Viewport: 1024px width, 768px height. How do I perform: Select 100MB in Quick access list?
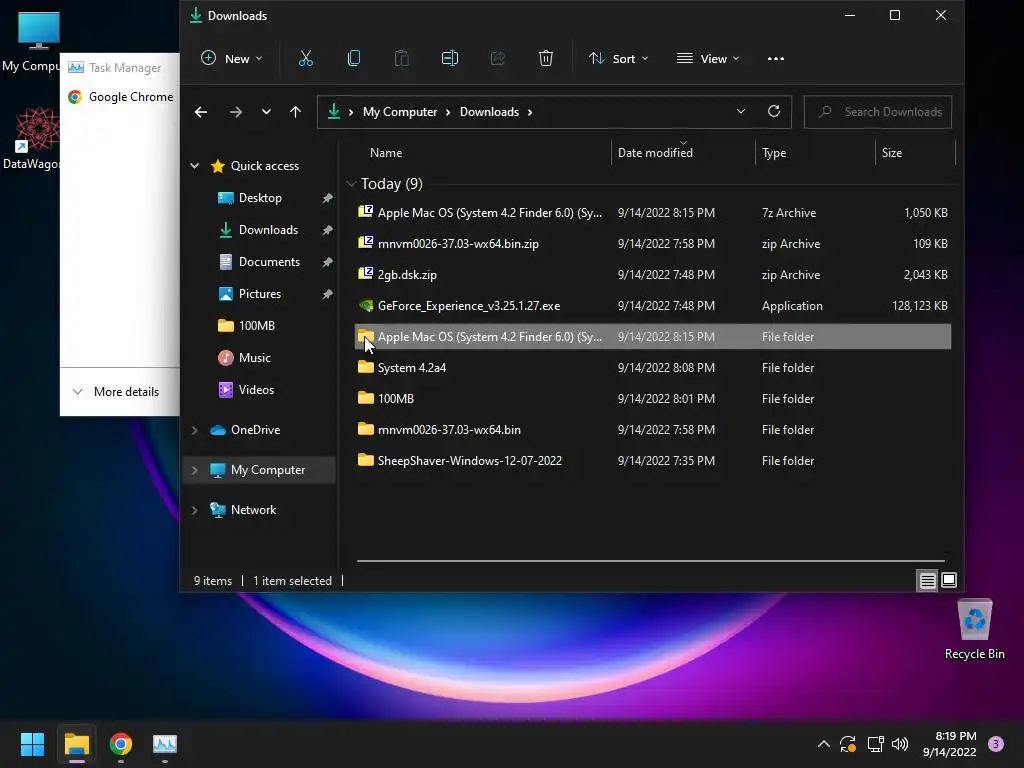(x=257, y=326)
